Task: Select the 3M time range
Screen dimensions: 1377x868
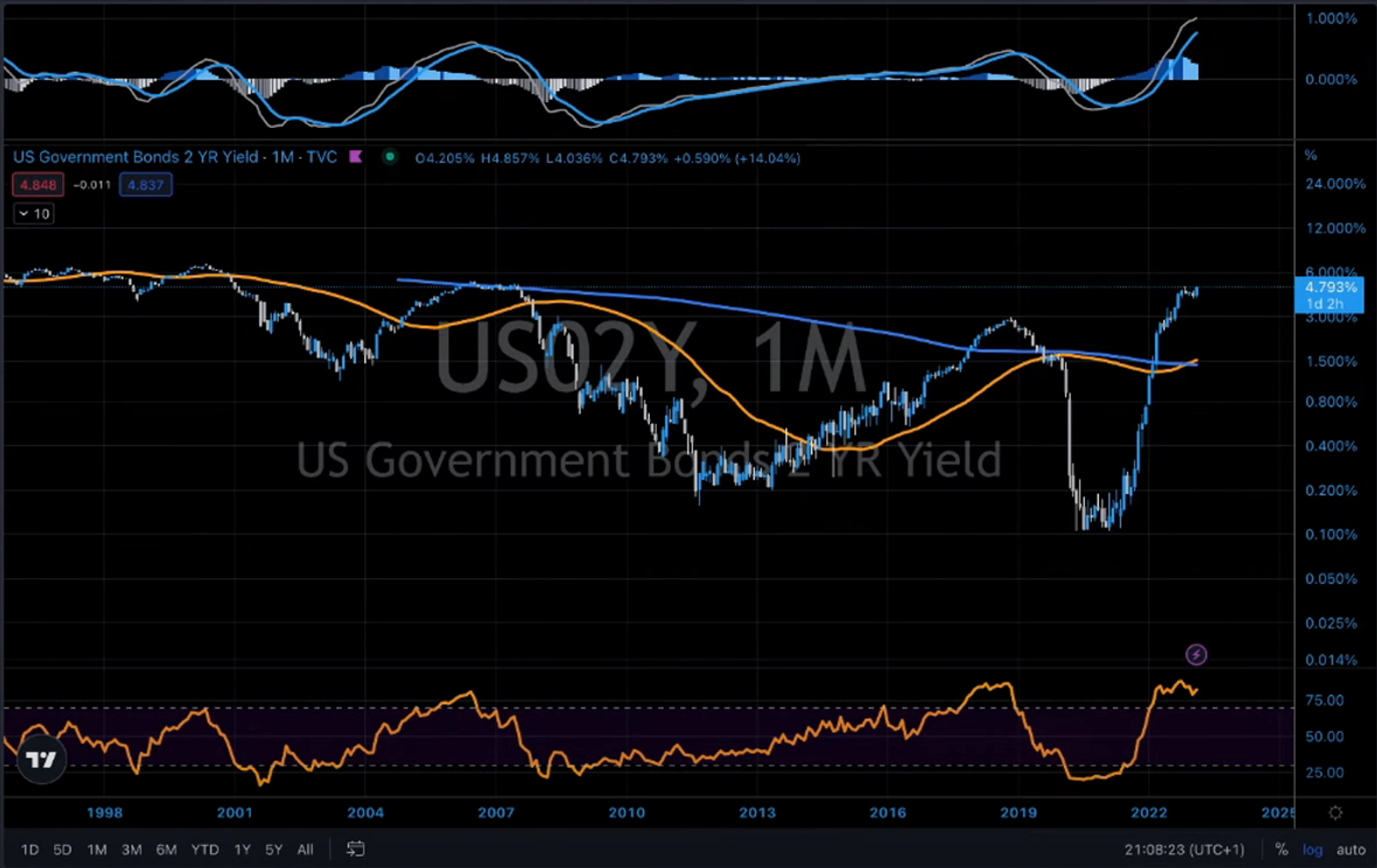Action: pos(132,849)
